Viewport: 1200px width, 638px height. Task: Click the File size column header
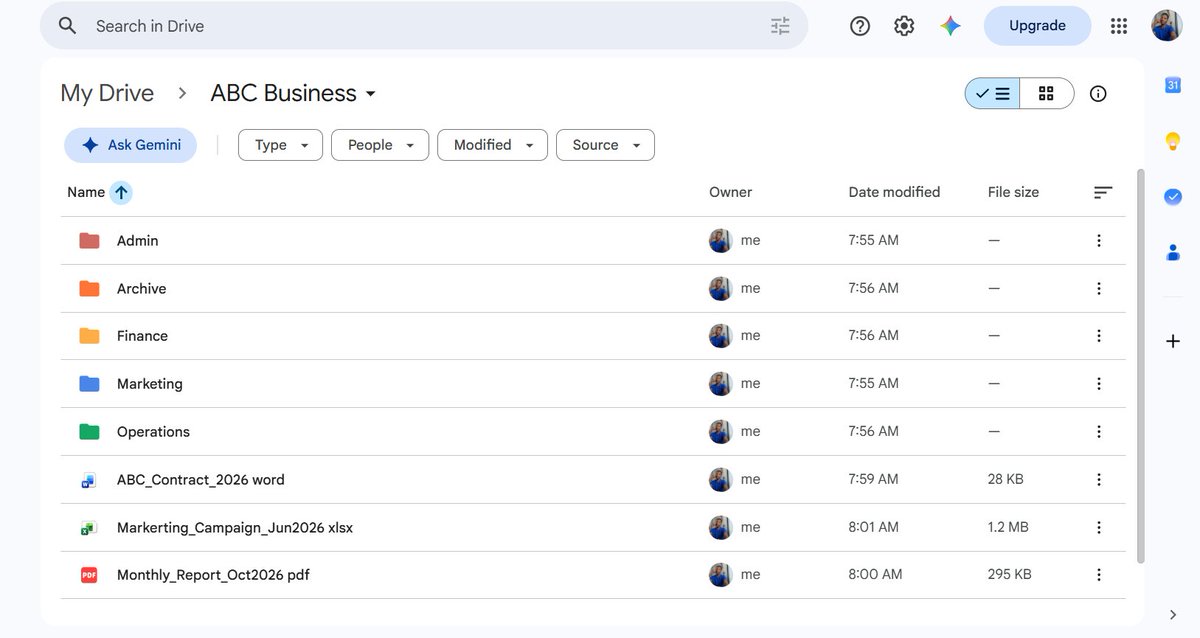tap(1013, 192)
